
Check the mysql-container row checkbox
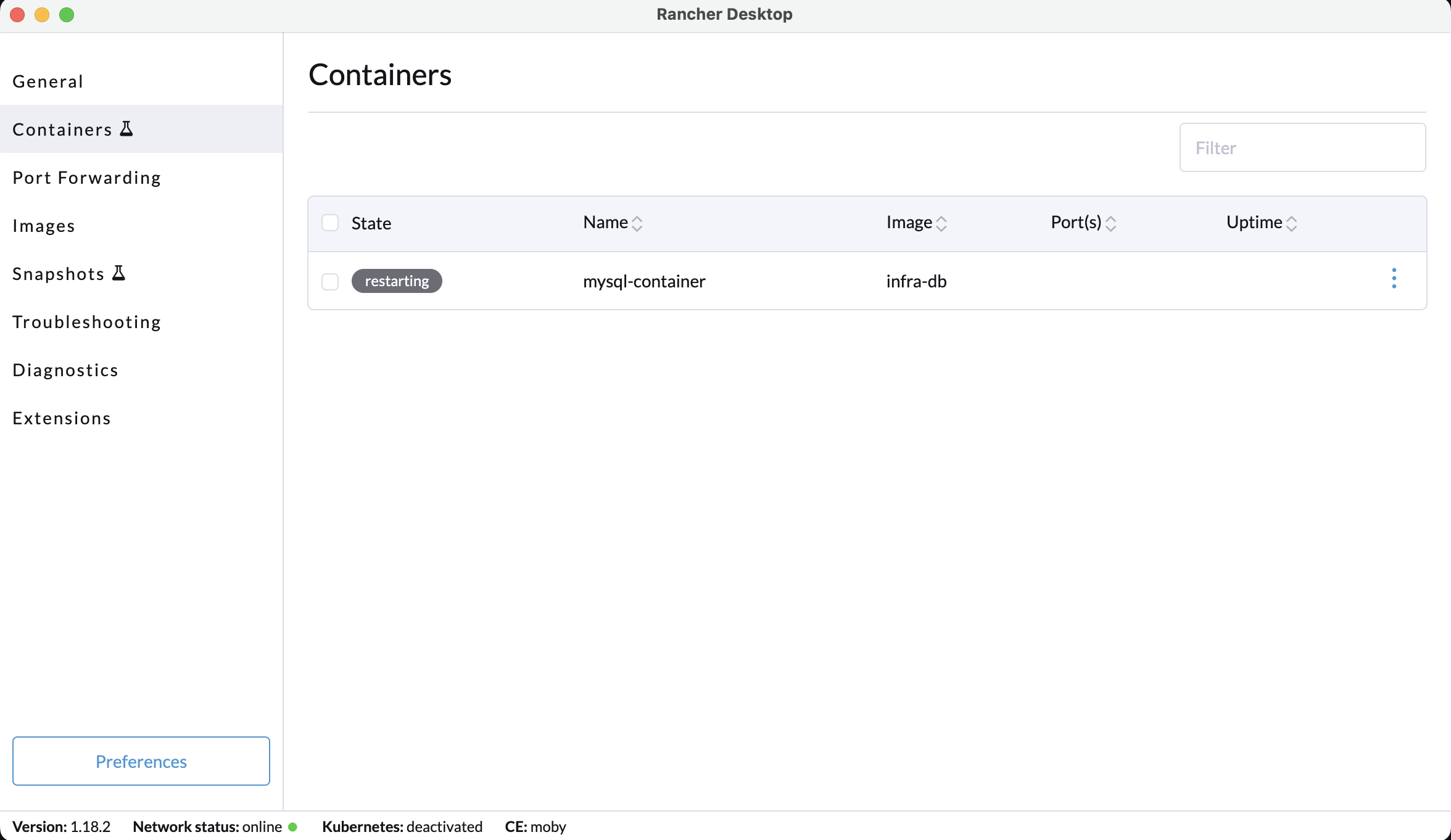coord(330,282)
